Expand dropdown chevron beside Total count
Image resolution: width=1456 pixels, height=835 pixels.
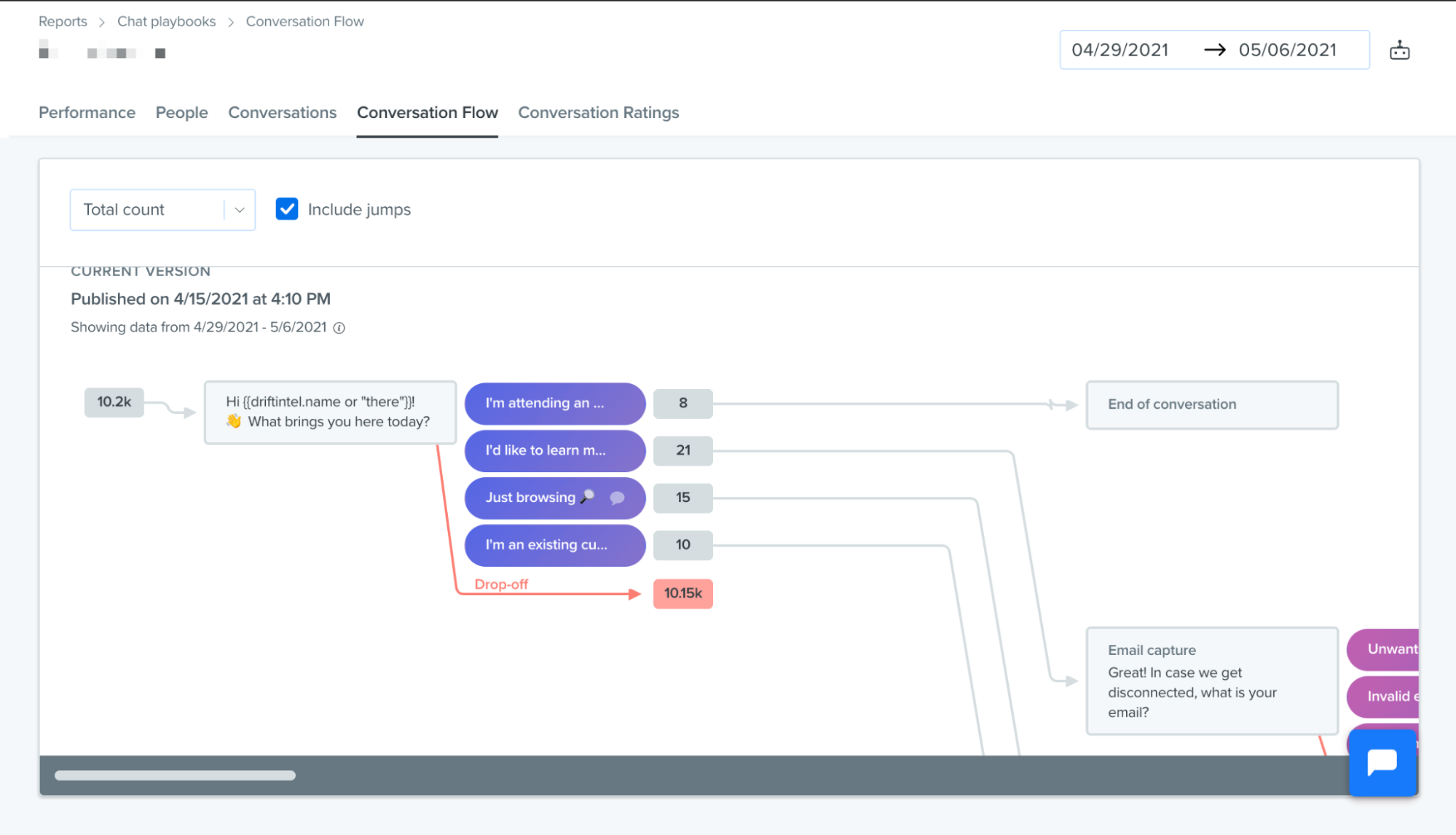pyautogui.click(x=239, y=210)
